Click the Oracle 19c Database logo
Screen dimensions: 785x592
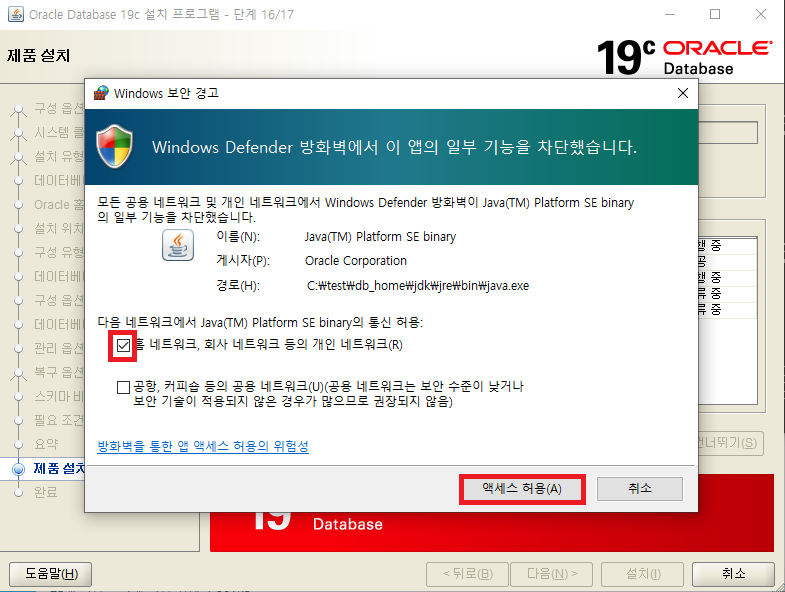point(684,57)
